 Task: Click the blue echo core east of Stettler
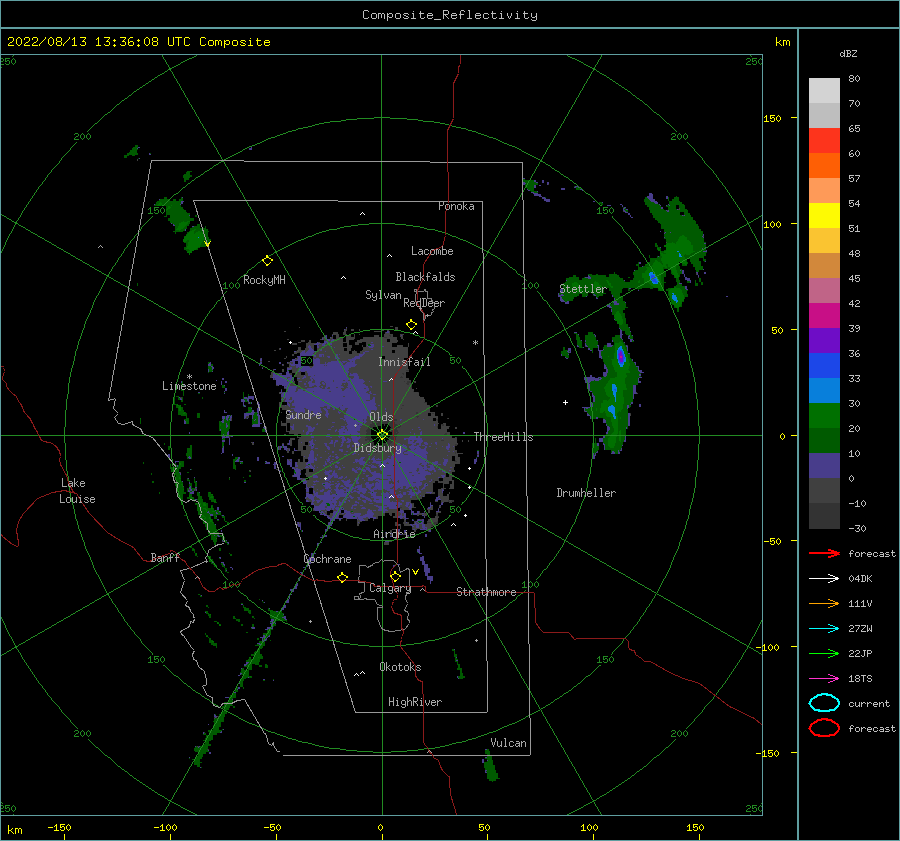653,278
